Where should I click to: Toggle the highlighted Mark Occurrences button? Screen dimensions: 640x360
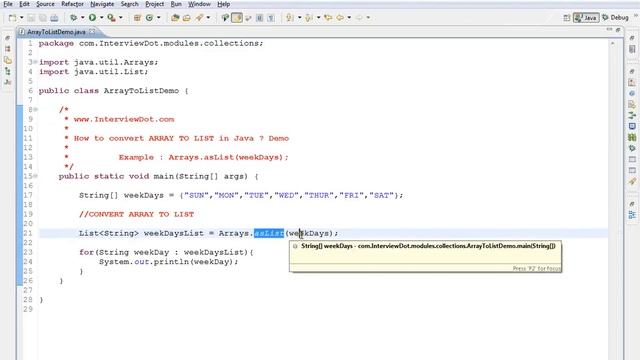pyautogui.click(x=237, y=18)
